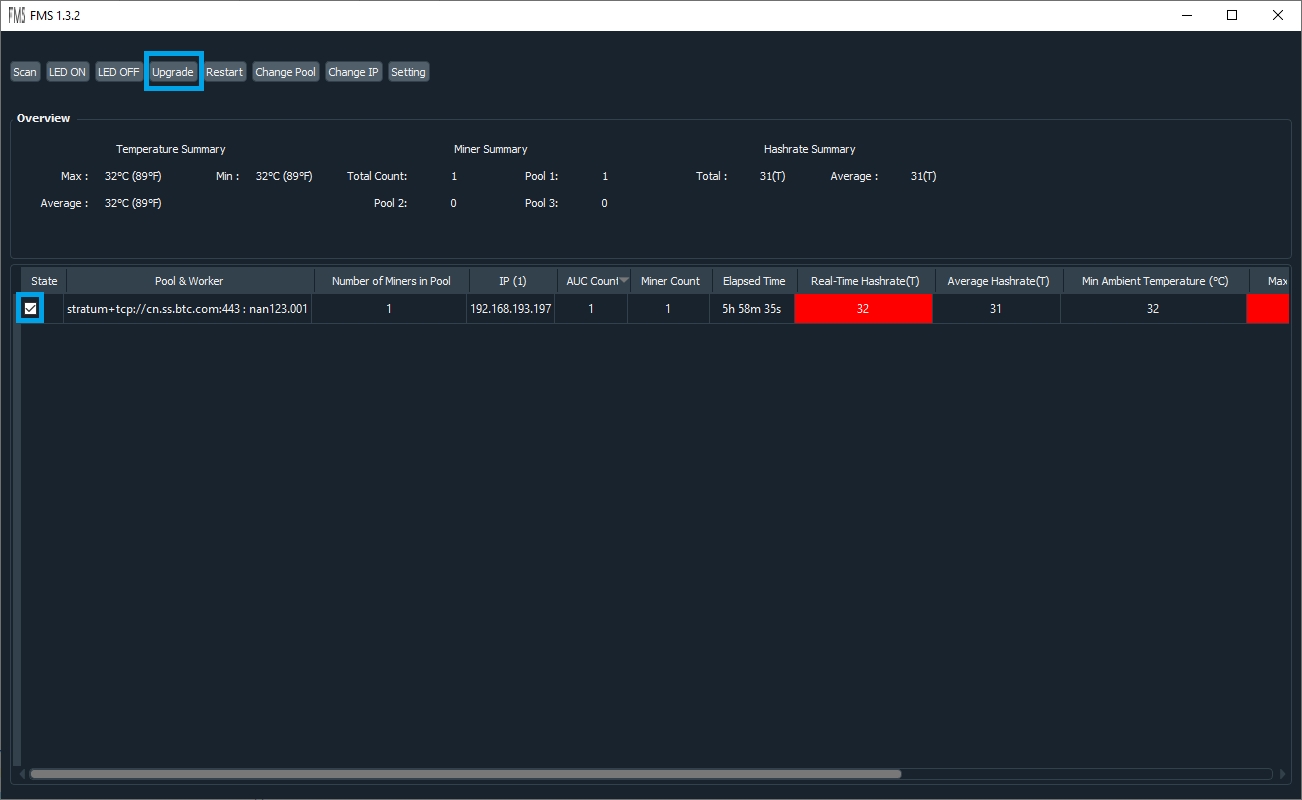
Task: Click the FMS application icon in title bar
Action: pos(17,15)
